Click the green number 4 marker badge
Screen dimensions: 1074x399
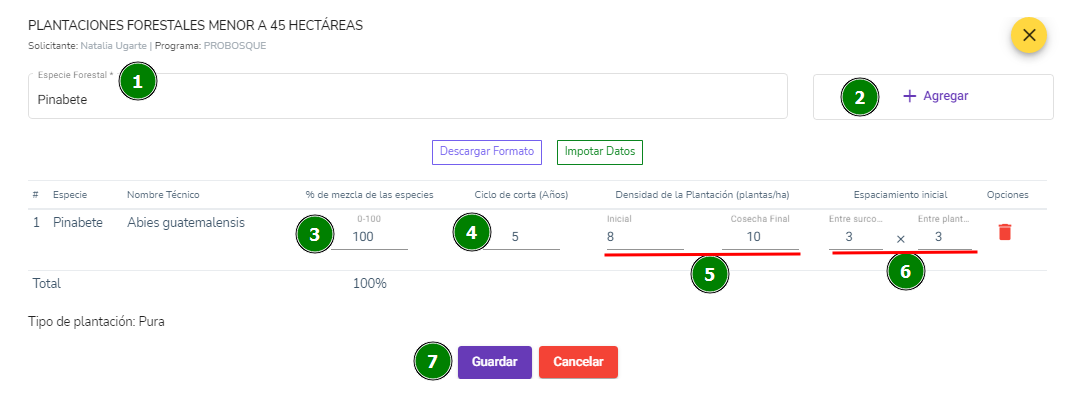pyautogui.click(x=471, y=233)
